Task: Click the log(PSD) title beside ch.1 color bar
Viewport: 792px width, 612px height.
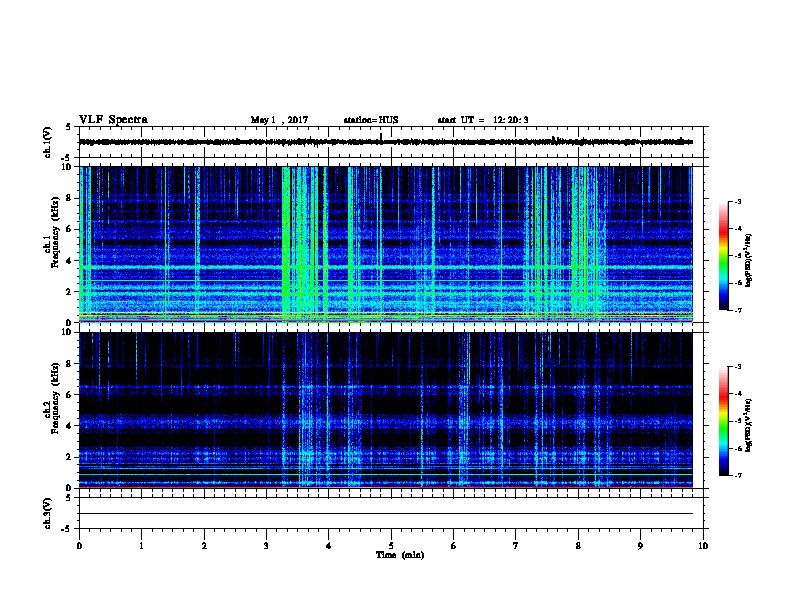Action: (x=749, y=260)
